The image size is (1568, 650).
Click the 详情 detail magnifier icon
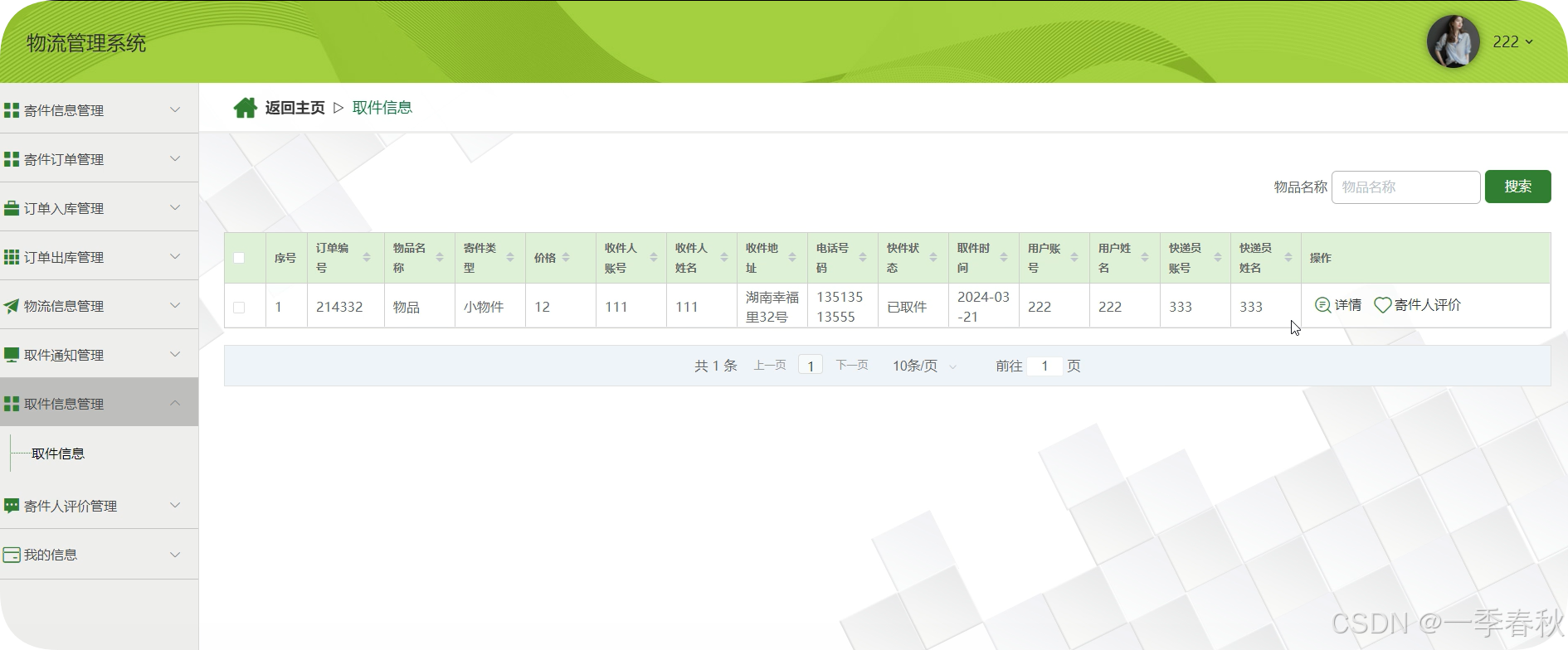1322,305
